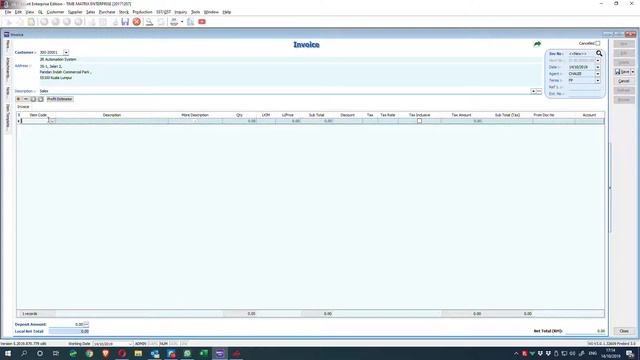Click the Deposit Amount ellipsis button
Image resolution: width=640 pixels, height=360 pixels.
(x=86, y=324)
